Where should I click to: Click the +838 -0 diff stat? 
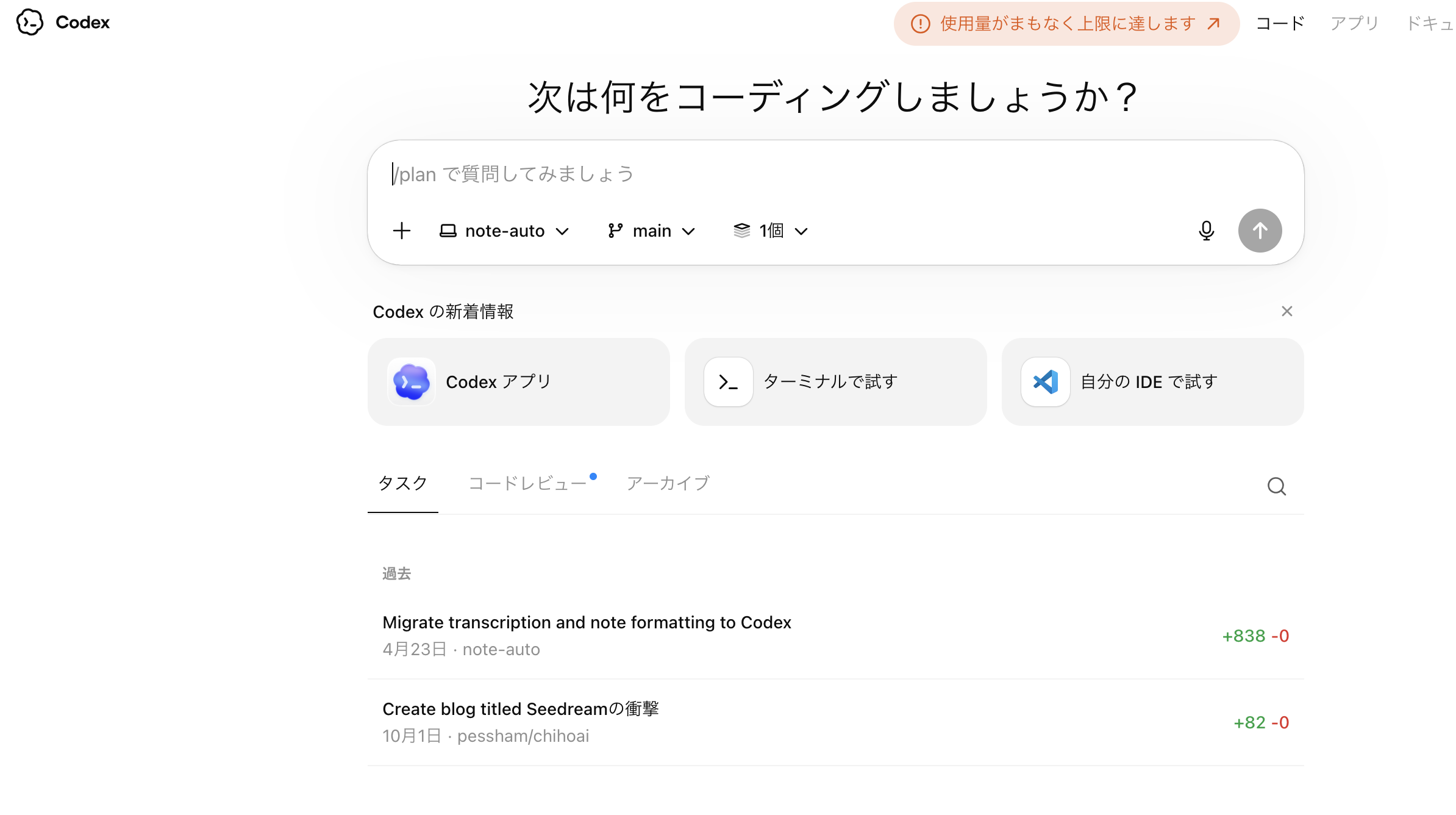pyautogui.click(x=1255, y=636)
